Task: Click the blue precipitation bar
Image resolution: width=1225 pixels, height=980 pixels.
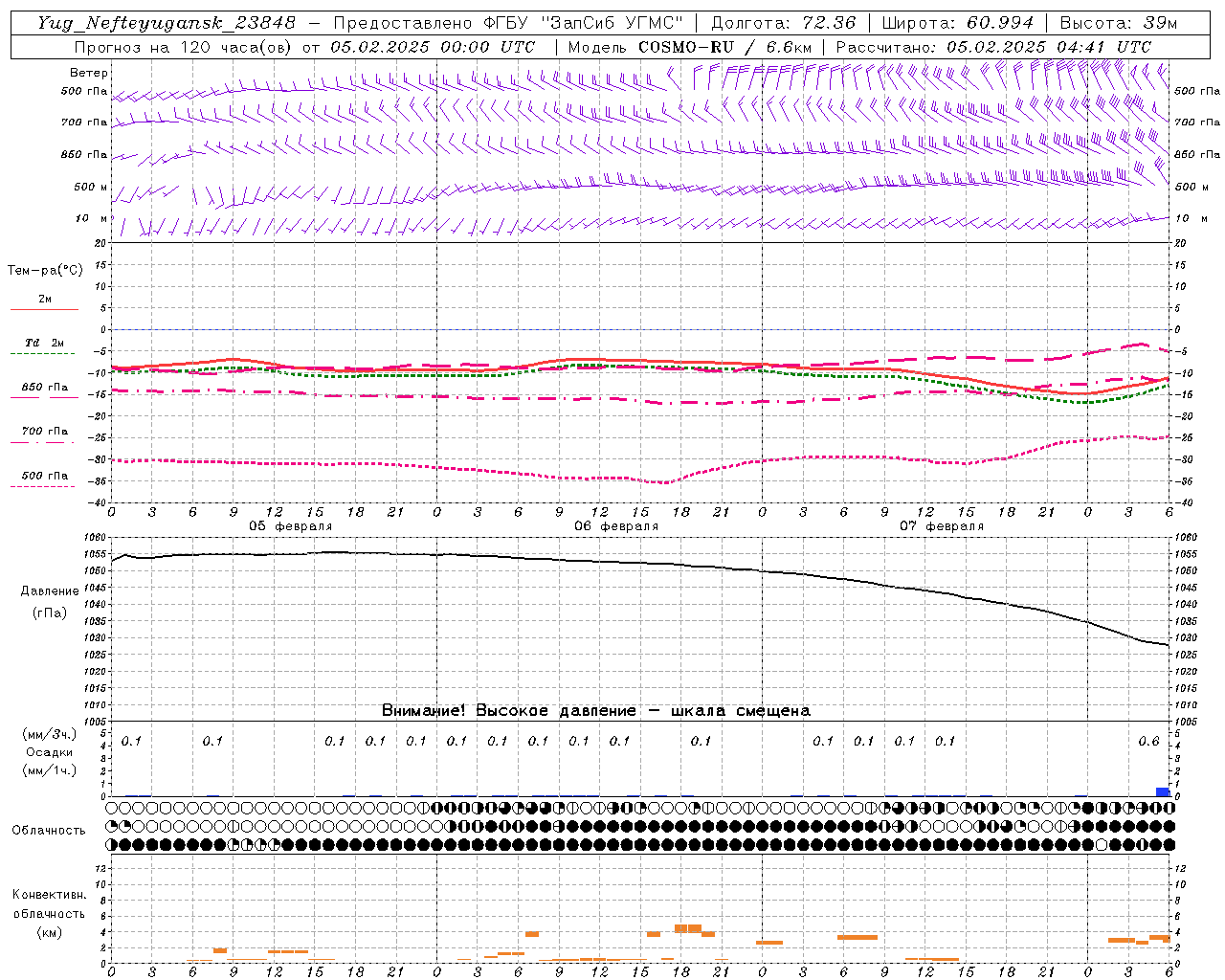Action: tap(1163, 792)
